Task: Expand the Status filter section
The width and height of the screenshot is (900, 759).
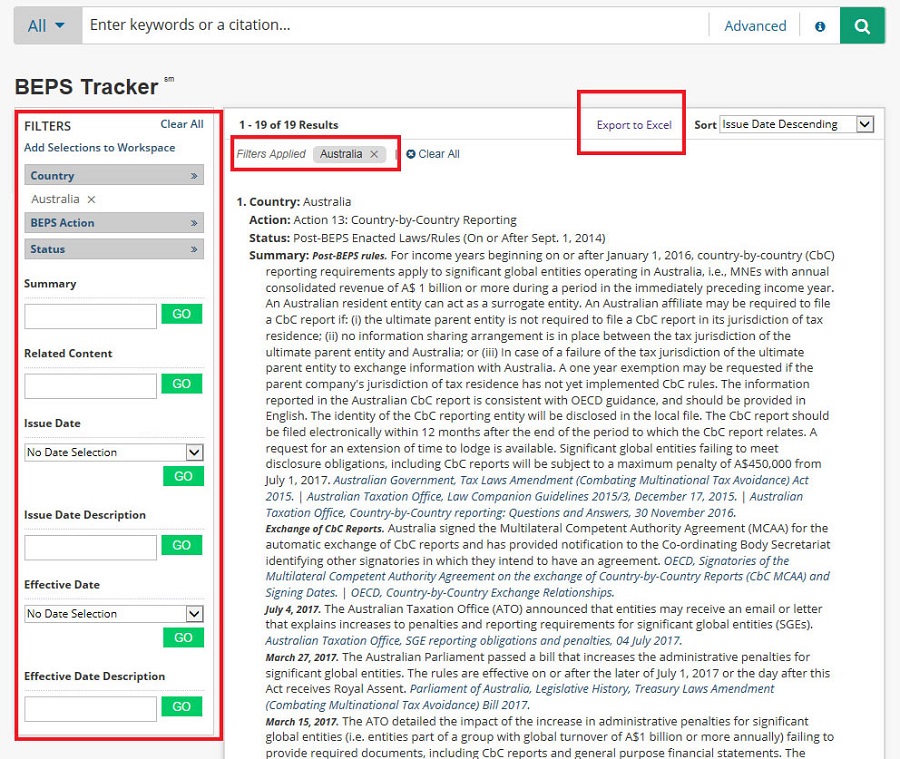Action: point(194,249)
